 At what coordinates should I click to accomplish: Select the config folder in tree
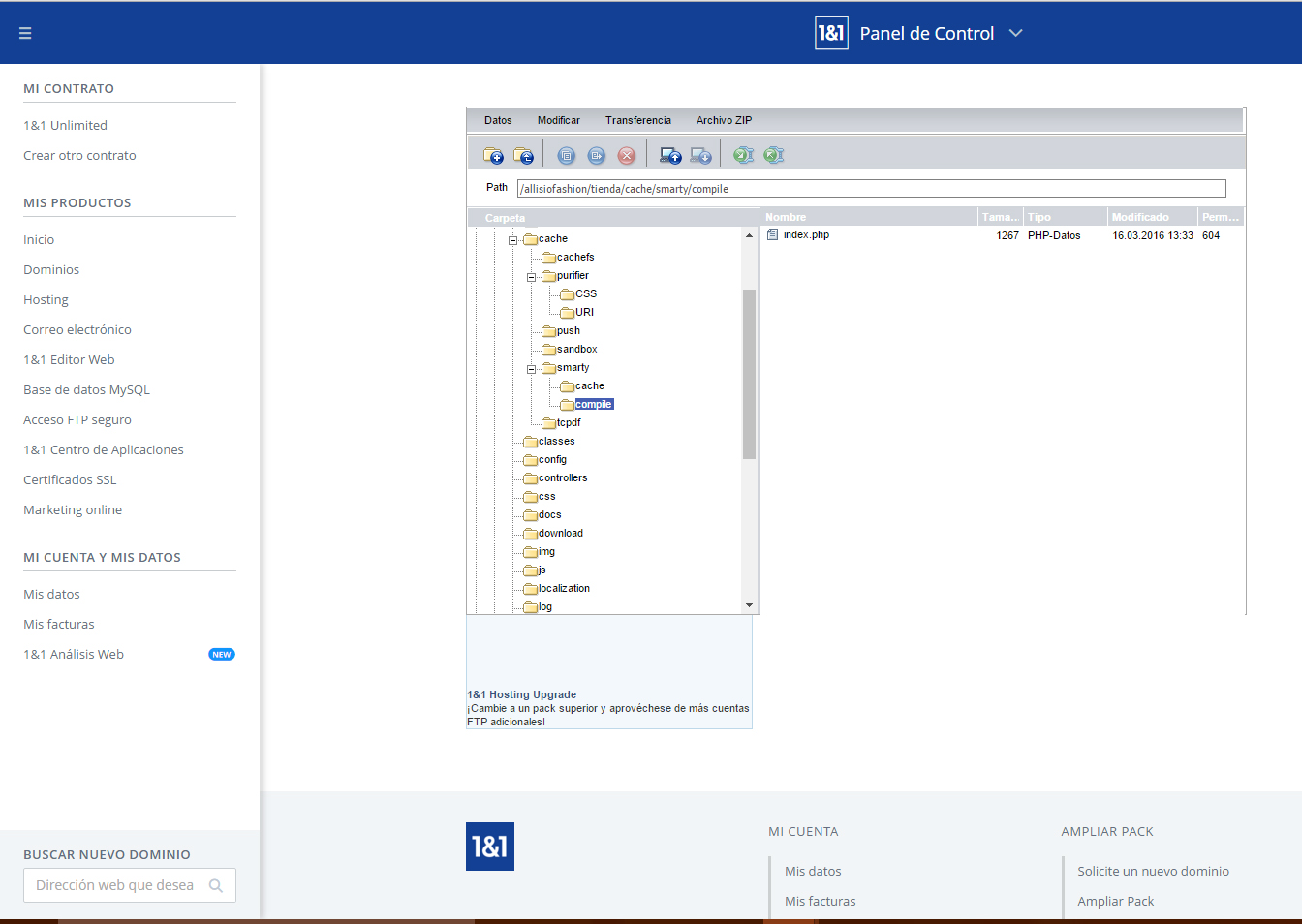tap(552, 459)
